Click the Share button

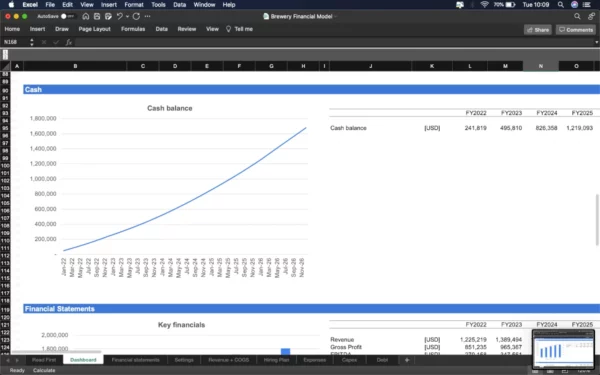pos(538,30)
